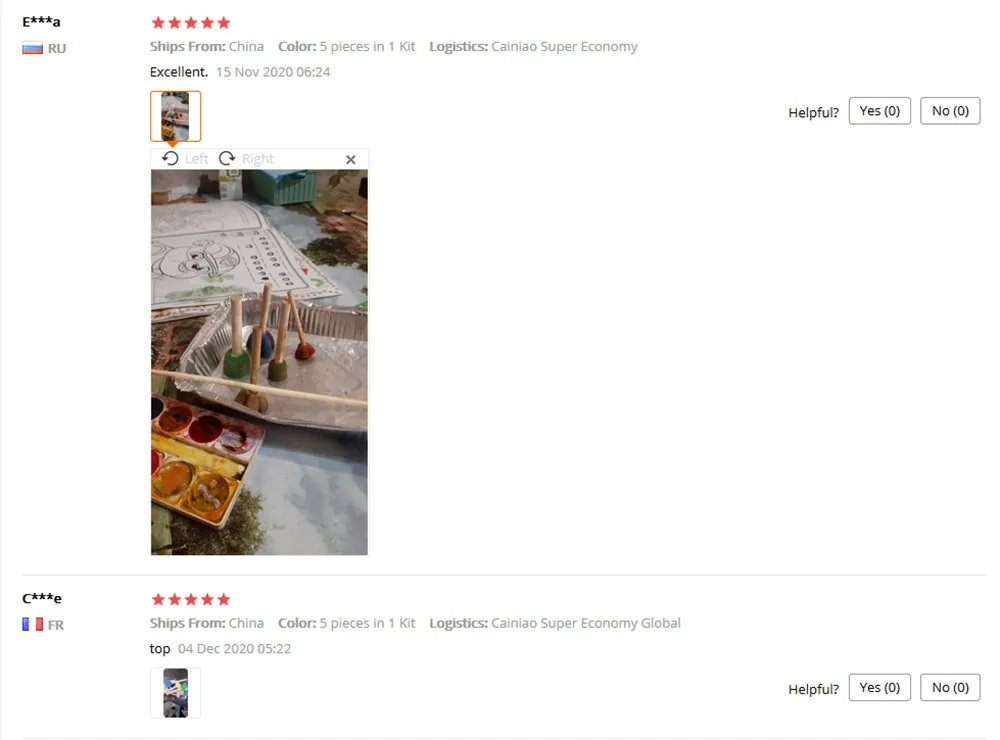Vote Yes on C***e's review
Image resolution: width=1000 pixels, height=740 pixels.
879,688
